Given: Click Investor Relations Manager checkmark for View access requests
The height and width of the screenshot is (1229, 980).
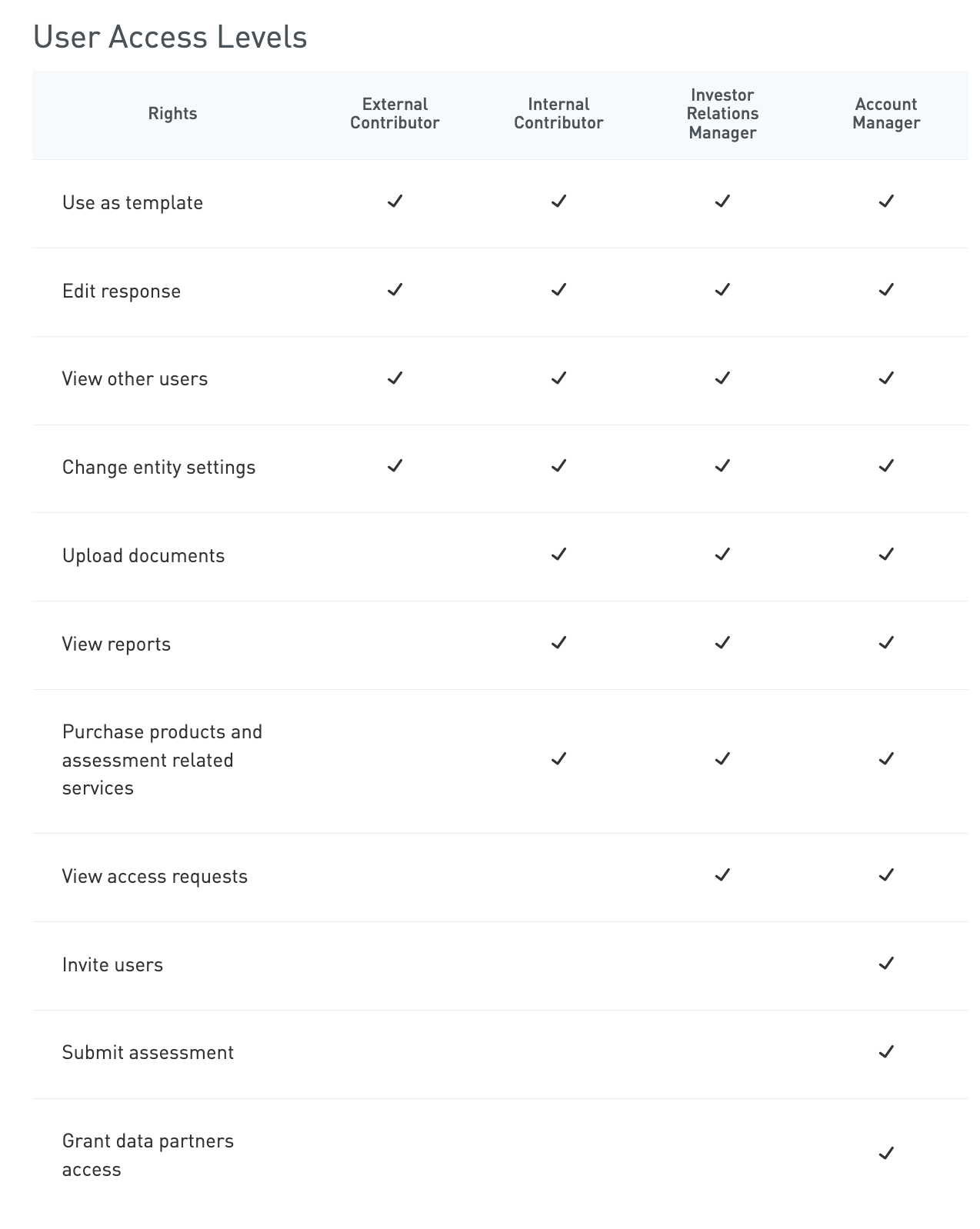Looking at the screenshot, I should coord(722,875).
